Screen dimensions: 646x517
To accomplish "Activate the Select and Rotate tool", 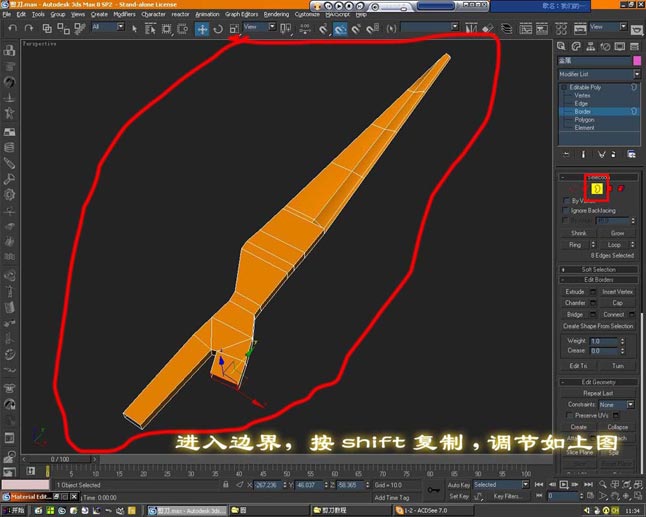I will coord(218,28).
